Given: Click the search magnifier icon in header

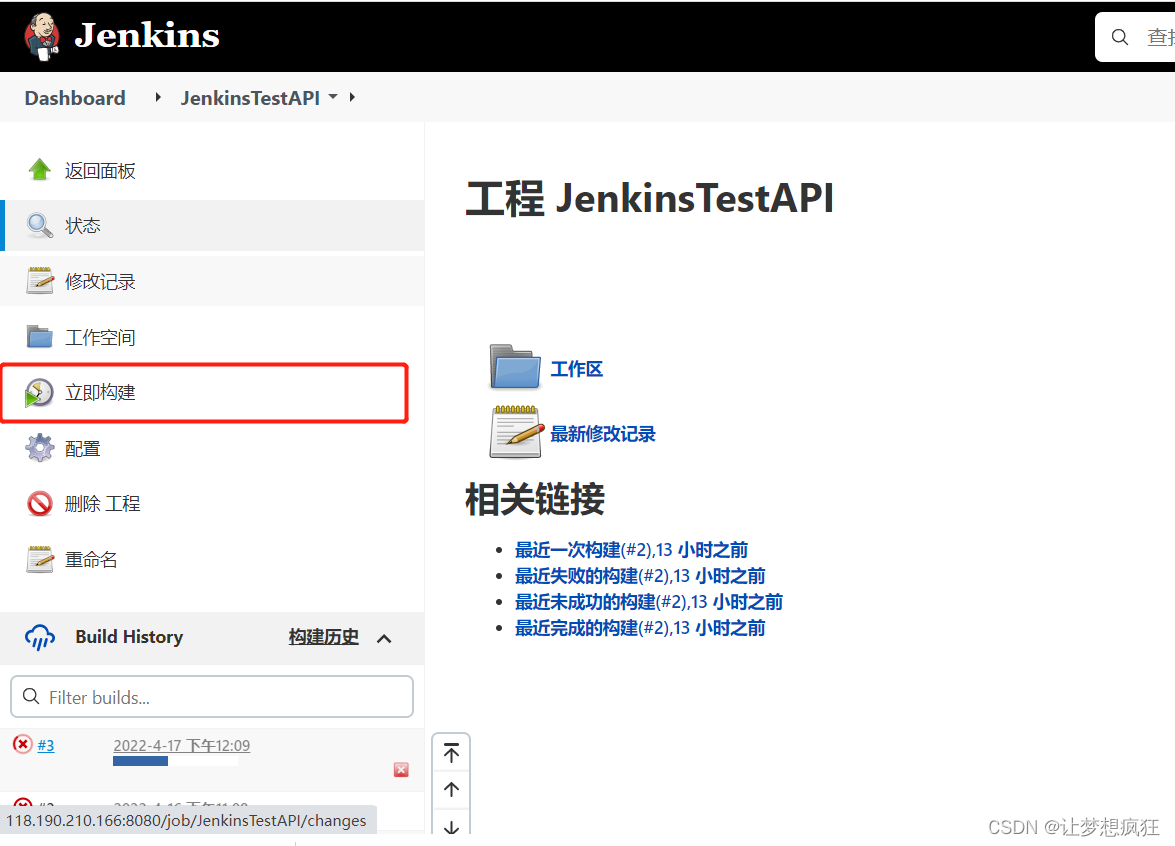Looking at the screenshot, I should (1120, 37).
